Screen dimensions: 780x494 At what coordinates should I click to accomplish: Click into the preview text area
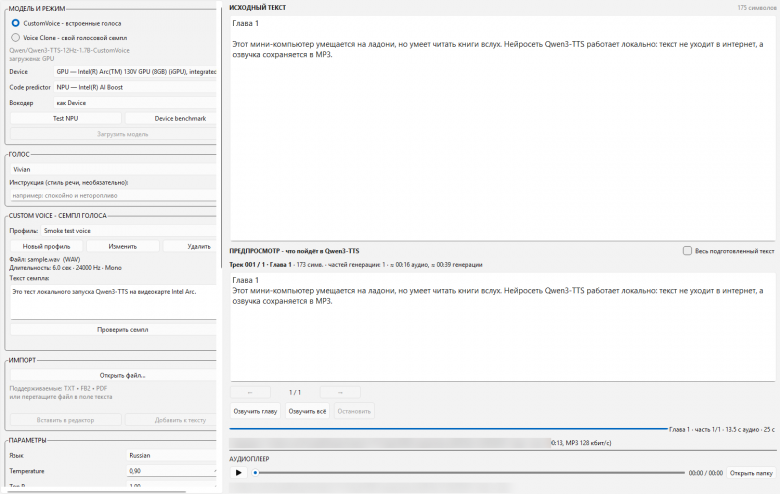tap(503, 327)
